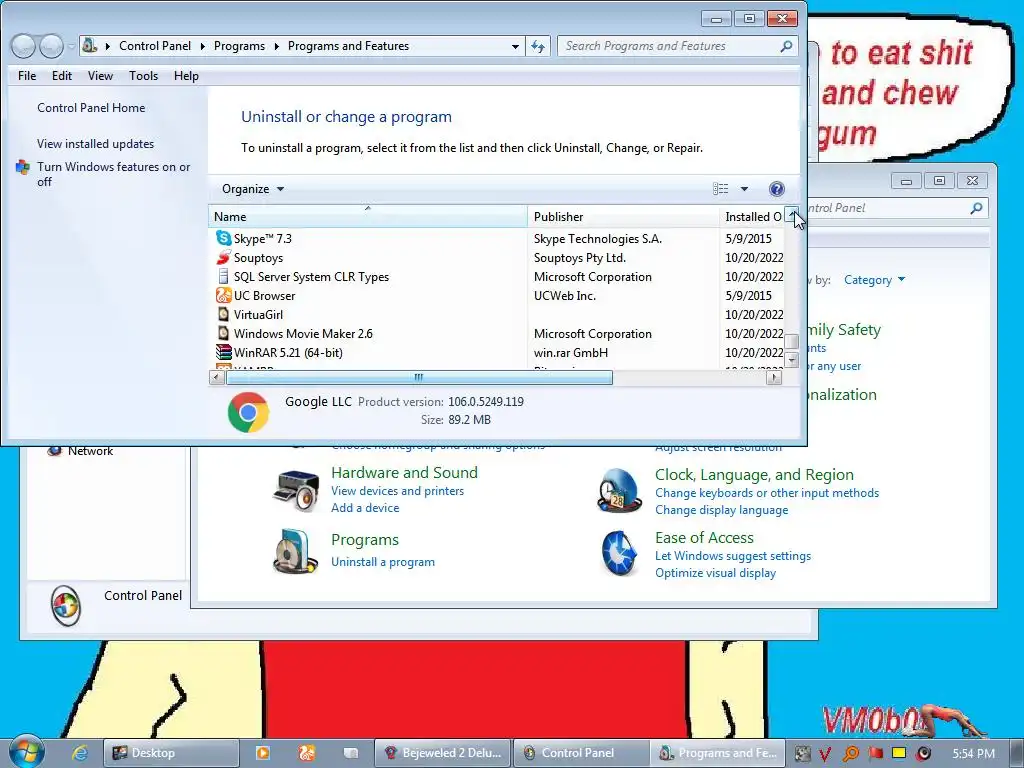Click the Windows features shield icon

pyautogui.click(x=23, y=167)
